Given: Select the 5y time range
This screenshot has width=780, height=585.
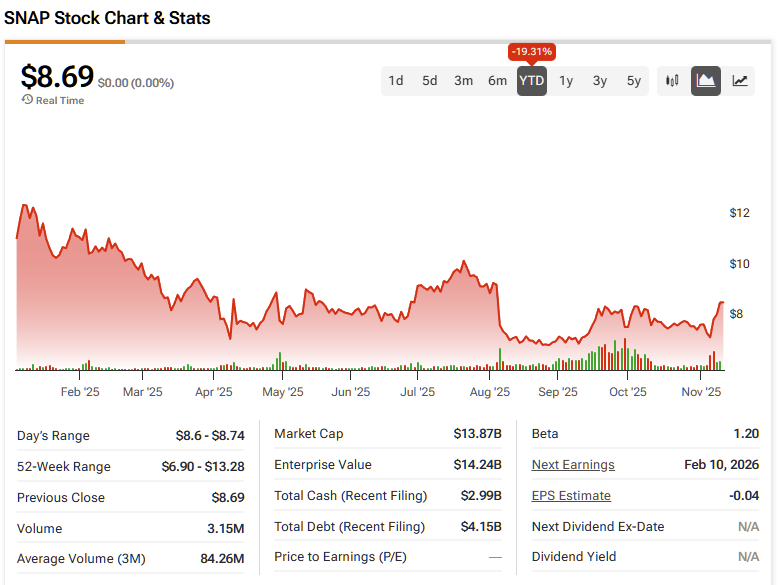Looking at the screenshot, I should click(634, 81).
